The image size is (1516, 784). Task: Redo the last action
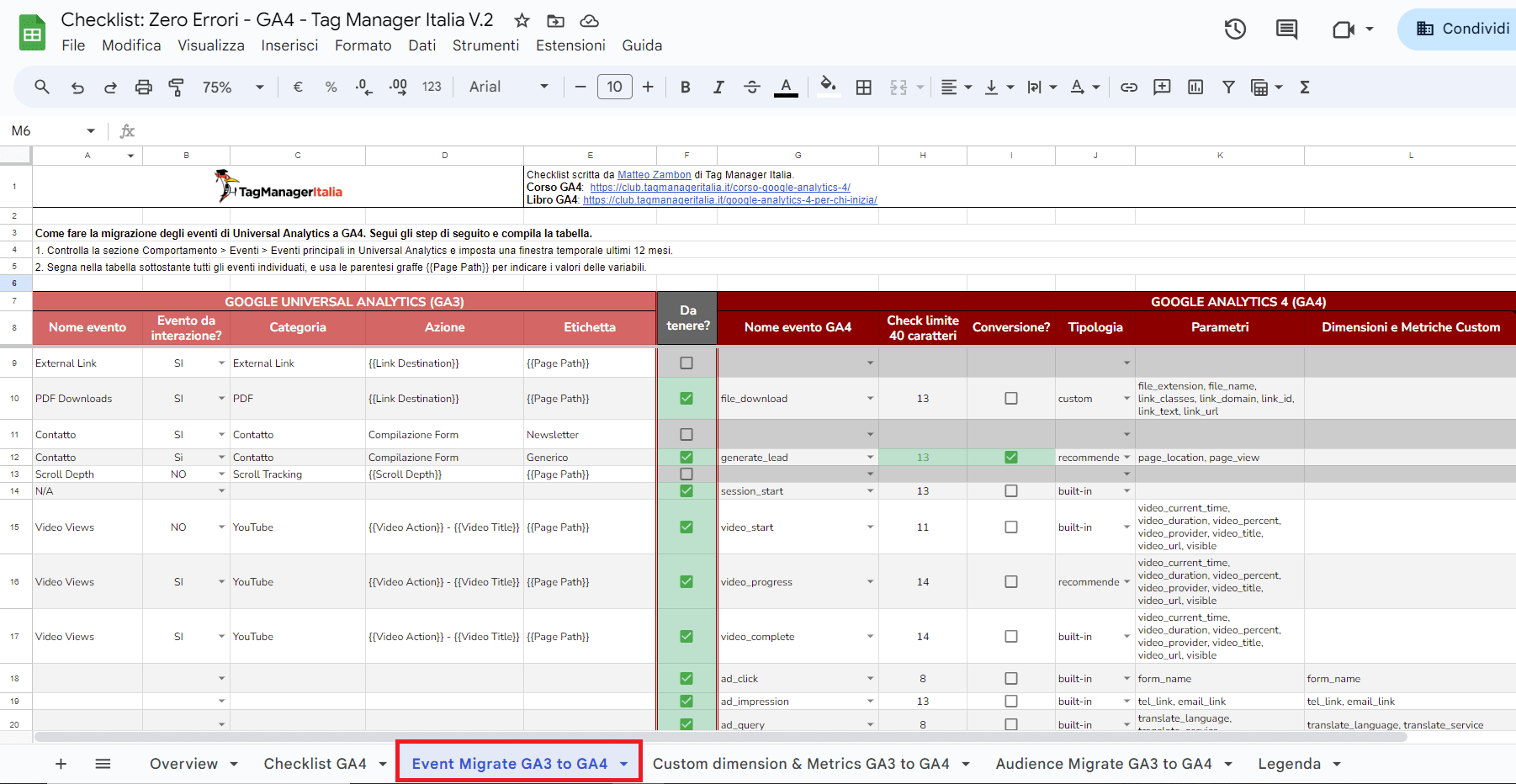[x=110, y=87]
